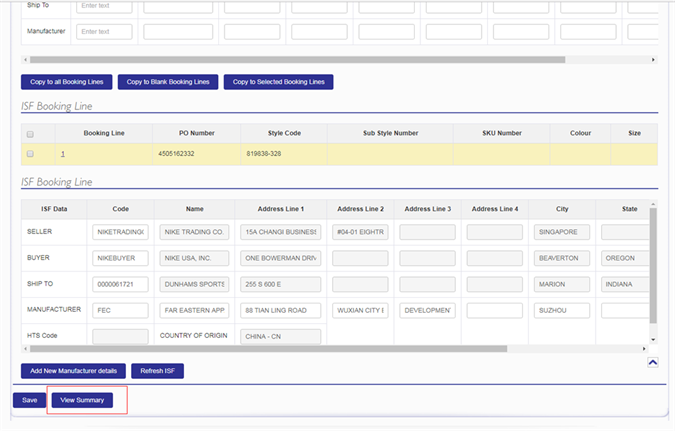Screen dimensions: 675x431
Task: Open View Summary
Action: 82,400
